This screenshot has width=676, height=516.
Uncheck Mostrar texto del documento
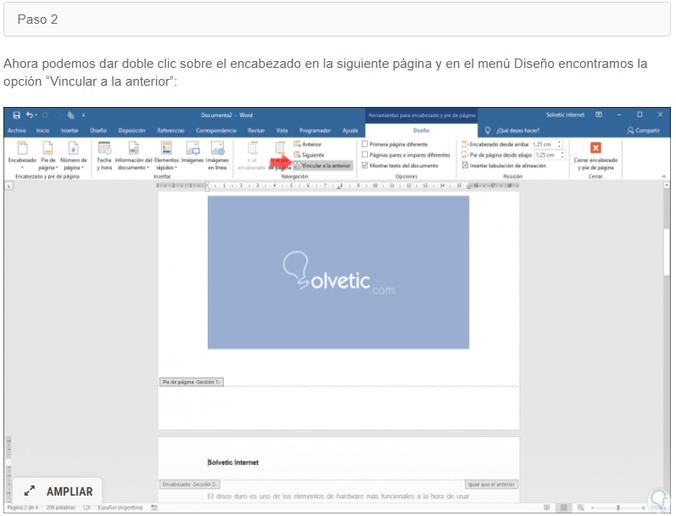(365, 165)
